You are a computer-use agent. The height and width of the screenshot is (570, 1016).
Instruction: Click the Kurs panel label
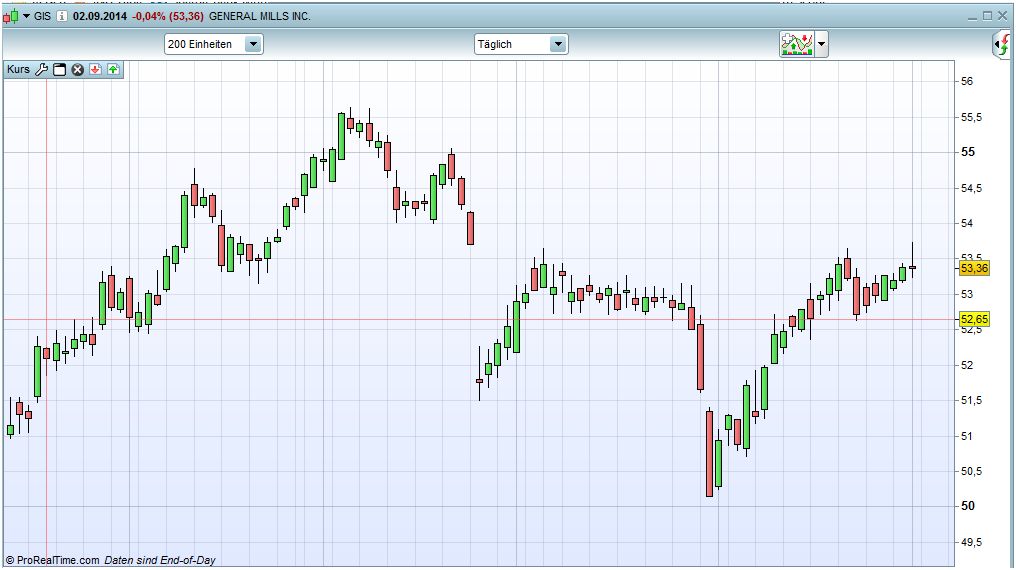tap(18, 69)
